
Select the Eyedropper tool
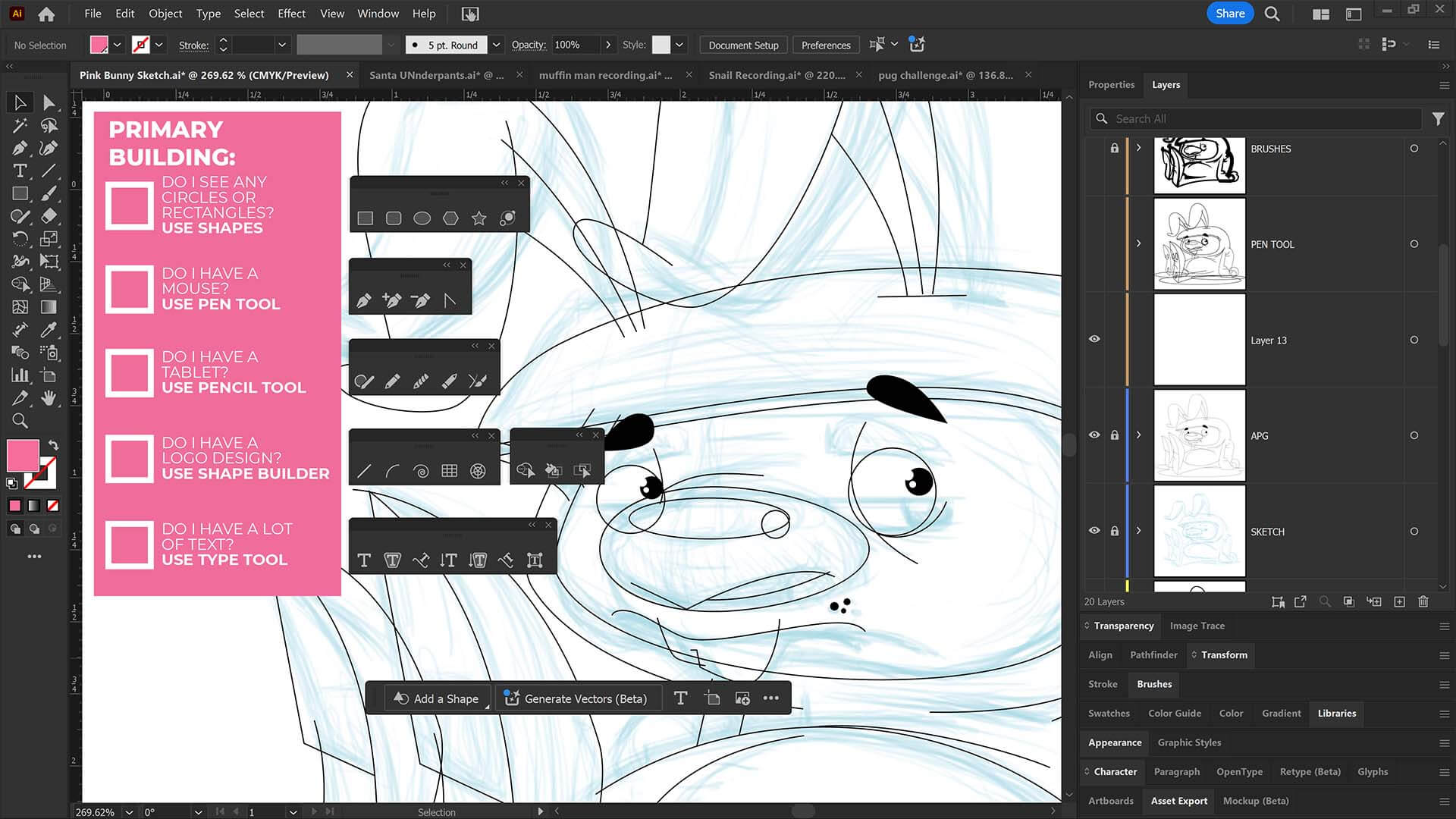[49, 330]
